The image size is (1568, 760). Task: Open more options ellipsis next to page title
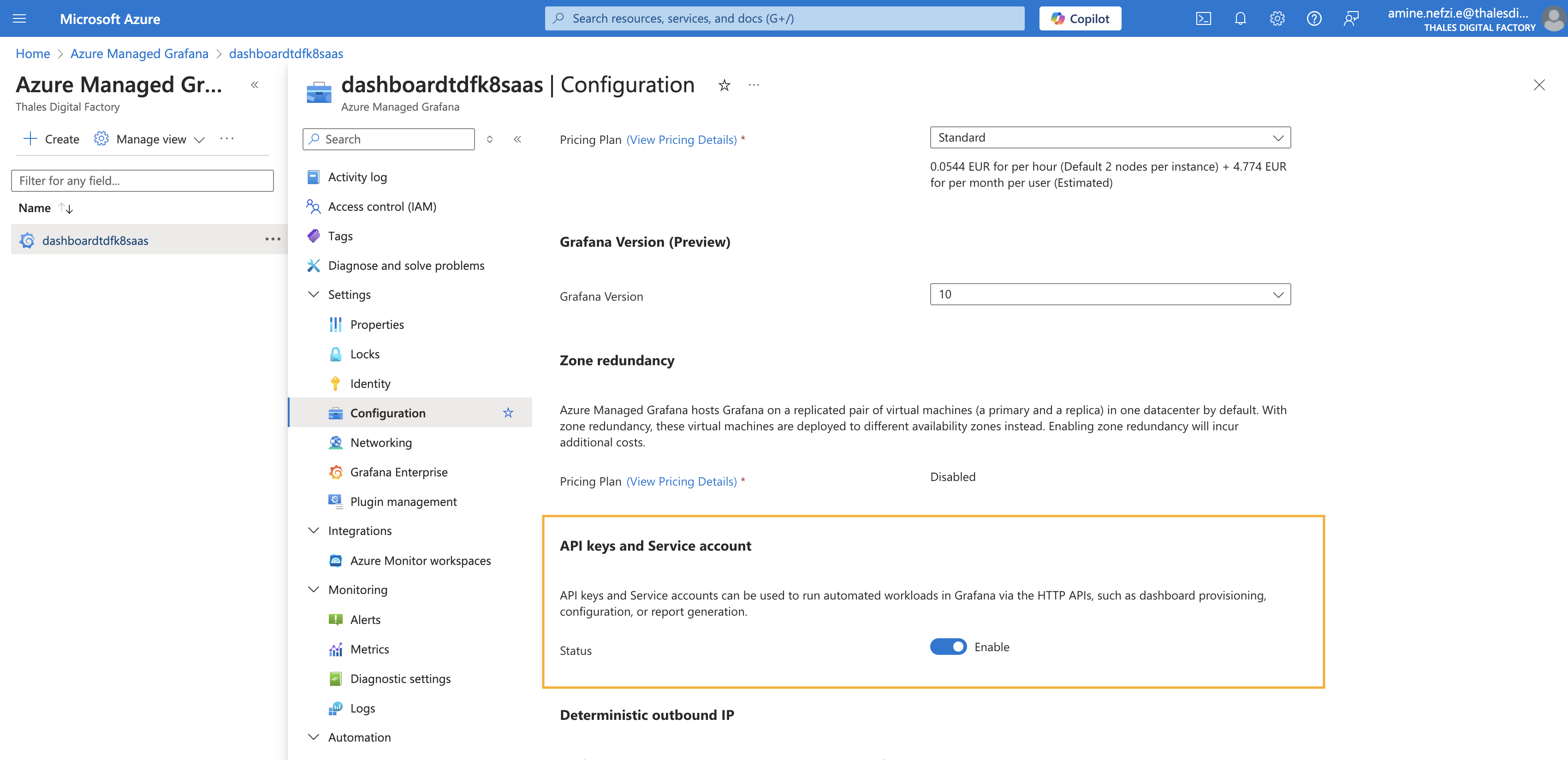click(x=754, y=85)
